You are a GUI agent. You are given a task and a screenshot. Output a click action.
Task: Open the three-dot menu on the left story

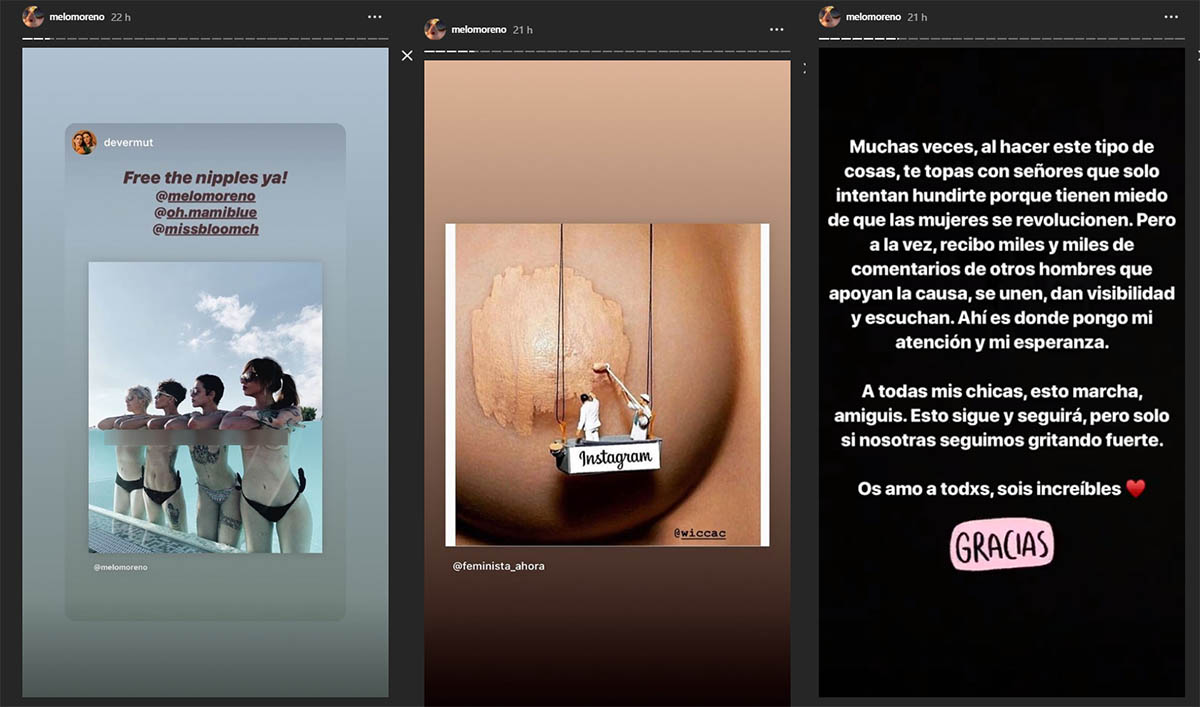coord(374,17)
